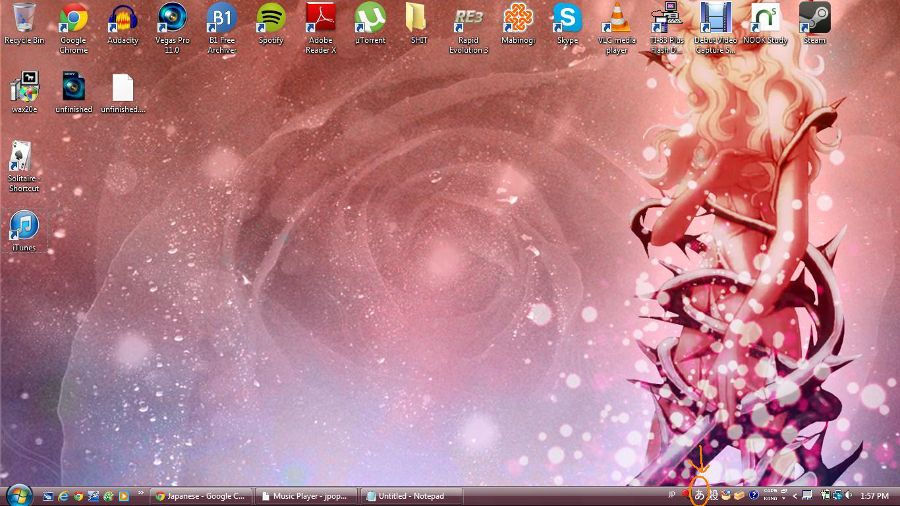Select the VLC media player icon
The height and width of the screenshot is (506, 900).
(x=617, y=20)
